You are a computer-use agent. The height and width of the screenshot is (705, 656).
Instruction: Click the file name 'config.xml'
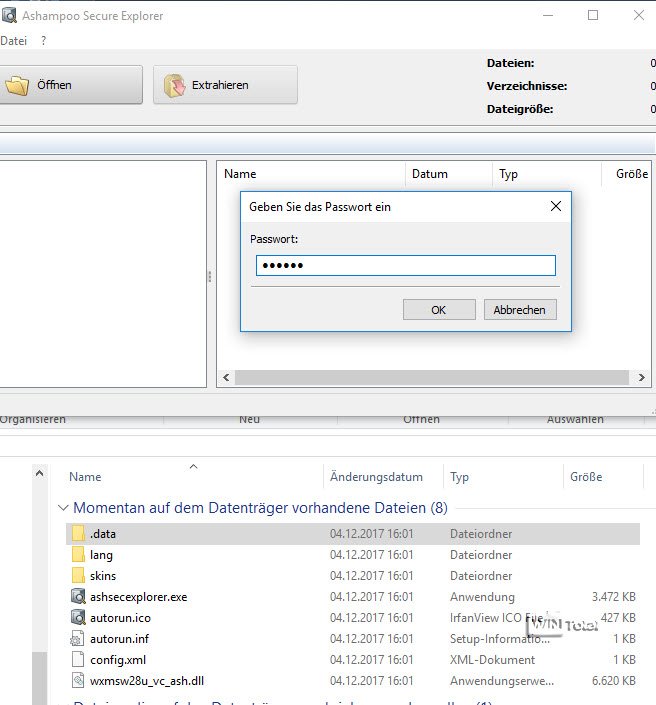tap(118, 660)
